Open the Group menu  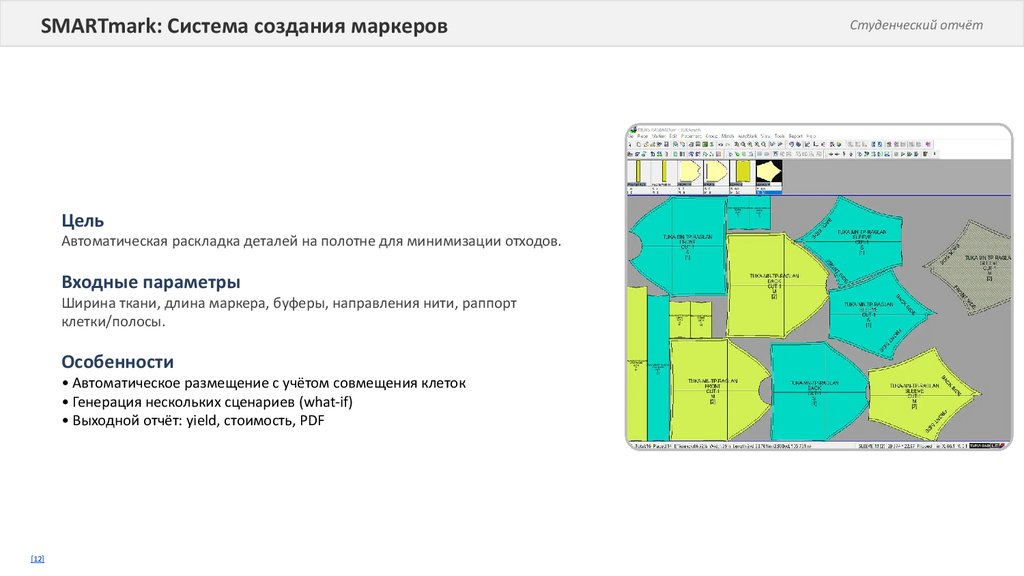712,136
